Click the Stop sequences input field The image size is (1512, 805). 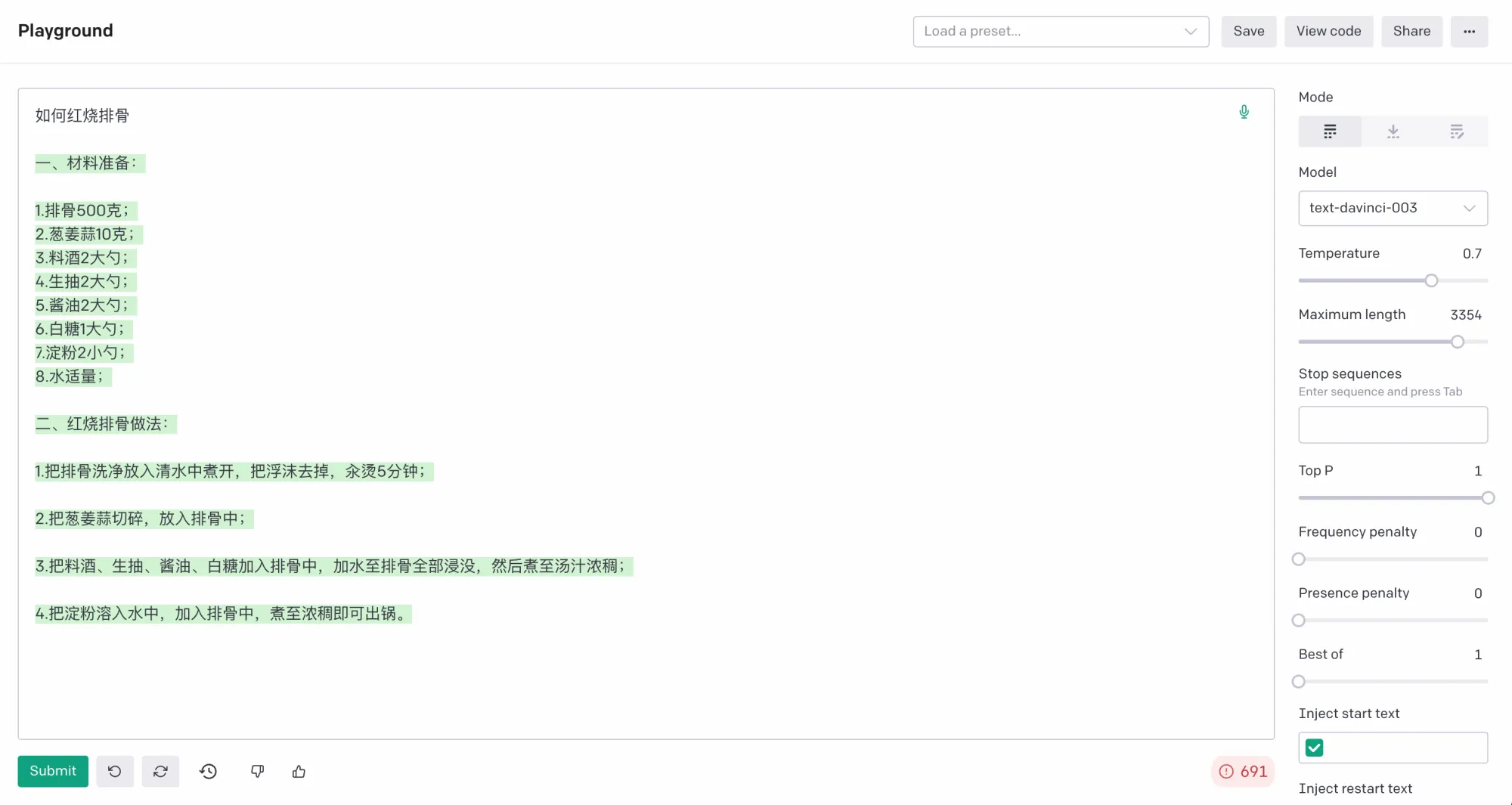coord(1393,425)
